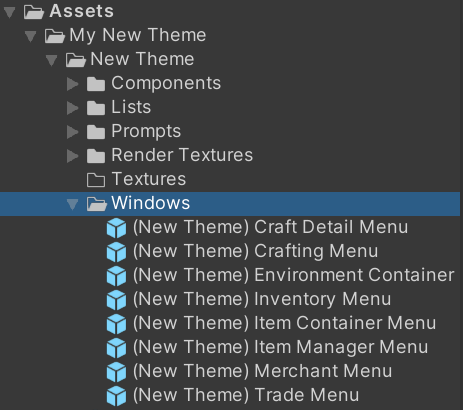
Task: Collapse the Assets root folder arrow
Action: [x=10, y=12]
